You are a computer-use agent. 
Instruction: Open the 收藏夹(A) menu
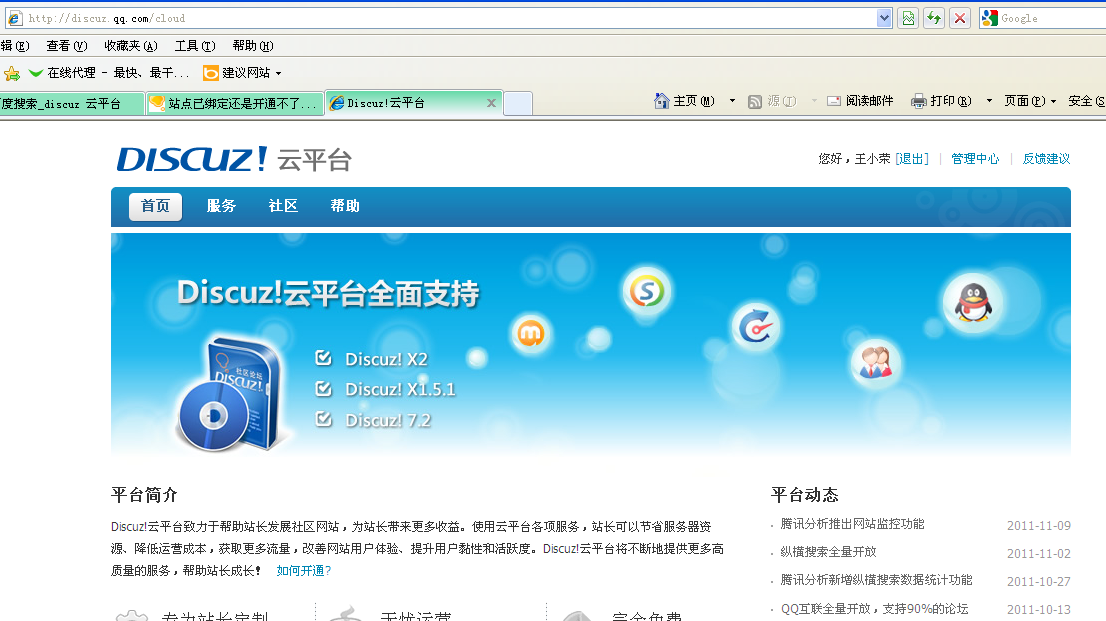130,46
